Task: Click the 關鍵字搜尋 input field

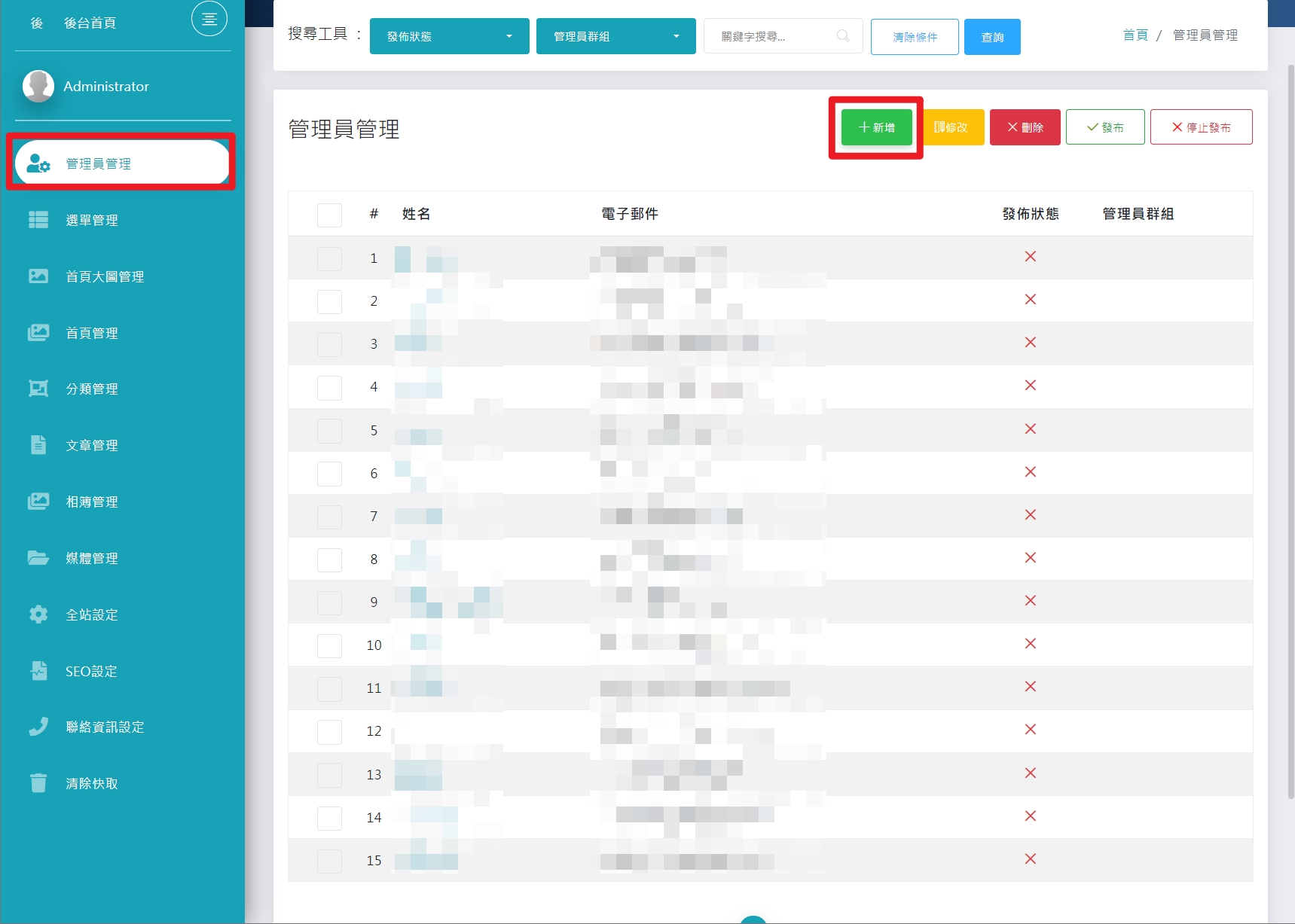Action: pyautogui.click(x=776, y=36)
